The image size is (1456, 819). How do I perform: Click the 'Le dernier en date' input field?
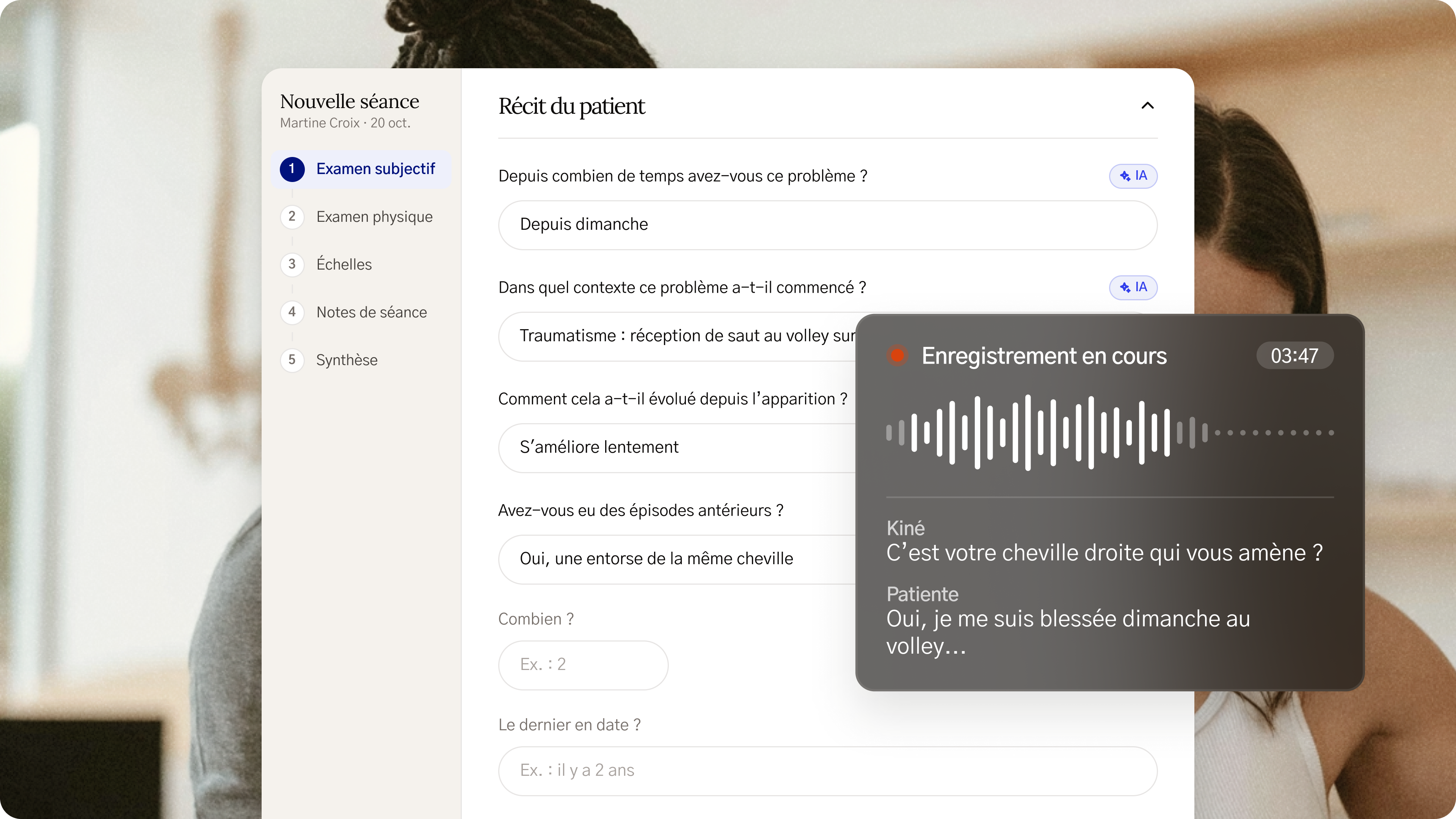click(827, 770)
